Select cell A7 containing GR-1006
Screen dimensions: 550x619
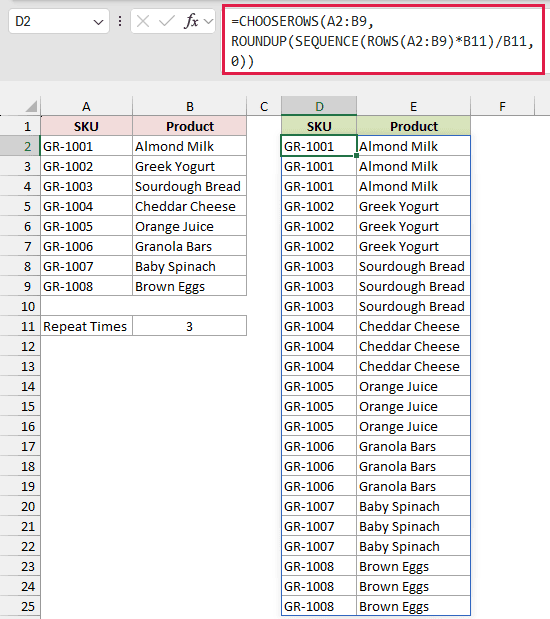click(x=86, y=246)
